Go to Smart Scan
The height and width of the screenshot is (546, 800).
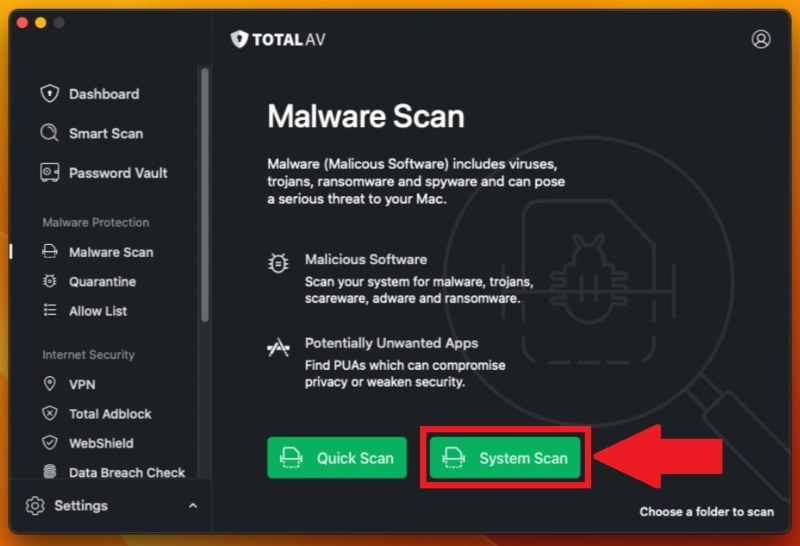[x=106, y=134]
